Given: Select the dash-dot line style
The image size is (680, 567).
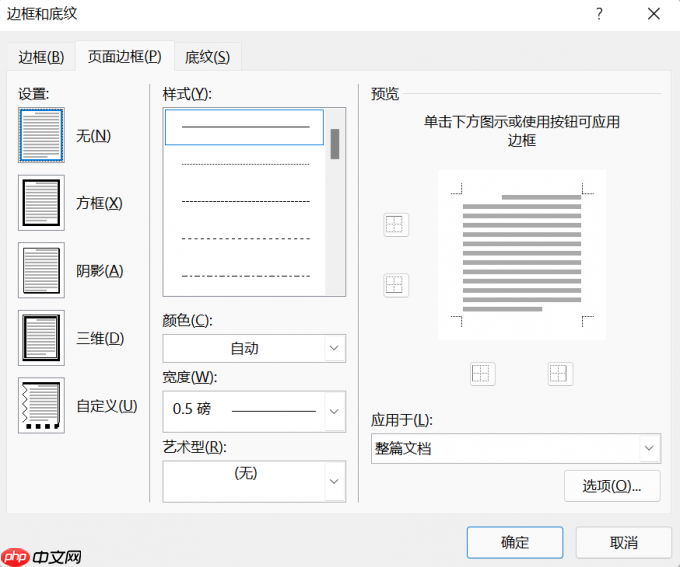Looking at the screenshot, I should tap(245, 276).
